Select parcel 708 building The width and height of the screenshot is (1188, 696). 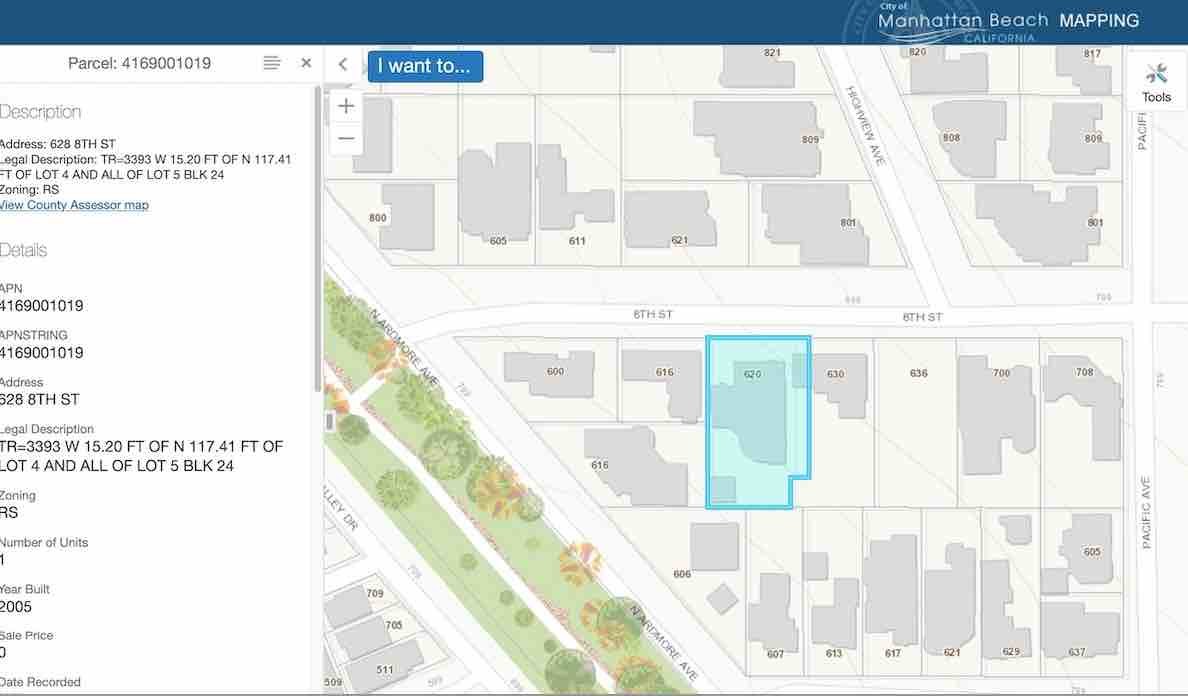tap(1082, 407)
